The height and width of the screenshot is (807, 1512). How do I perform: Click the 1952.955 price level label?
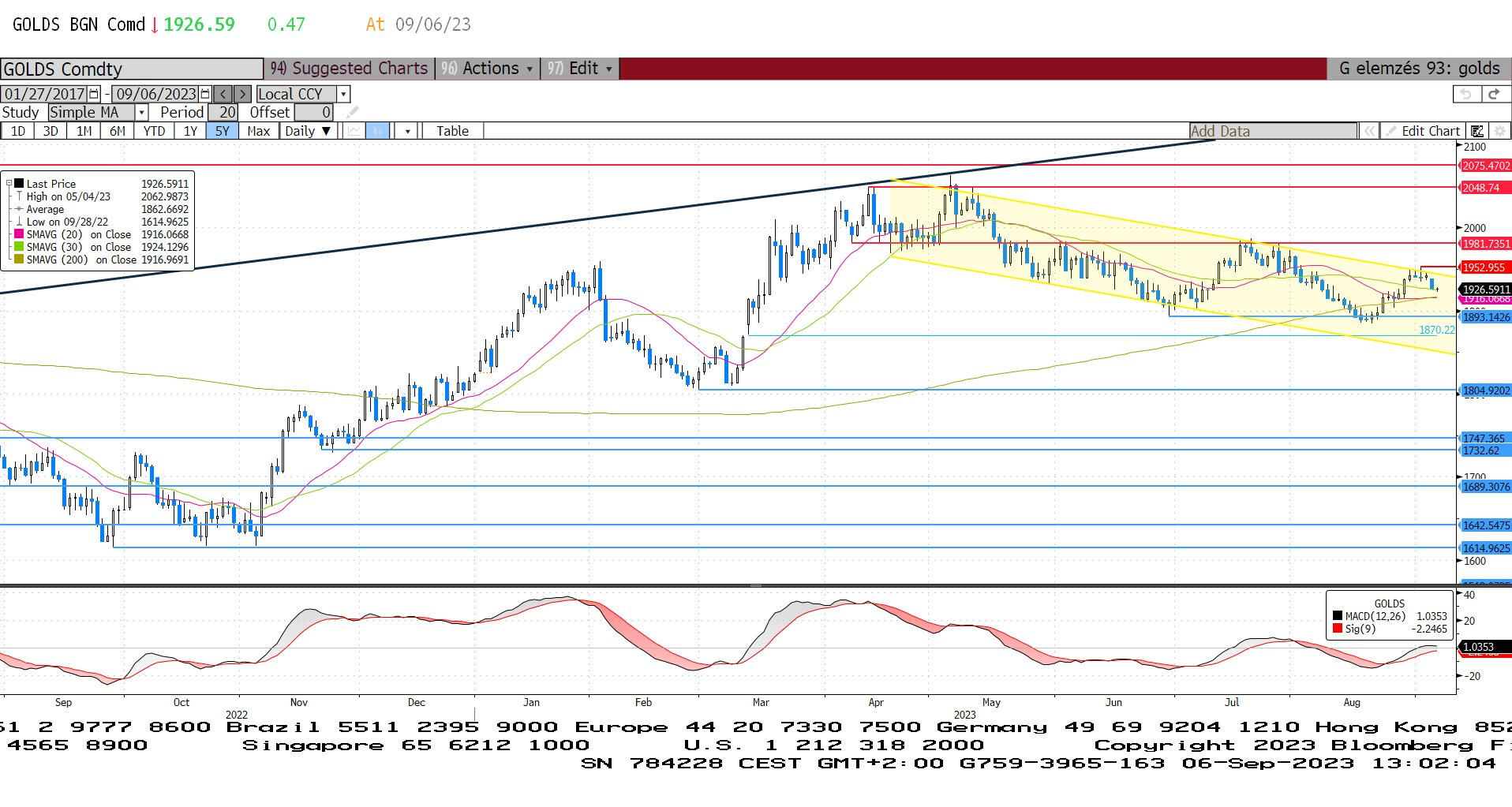1485,267
